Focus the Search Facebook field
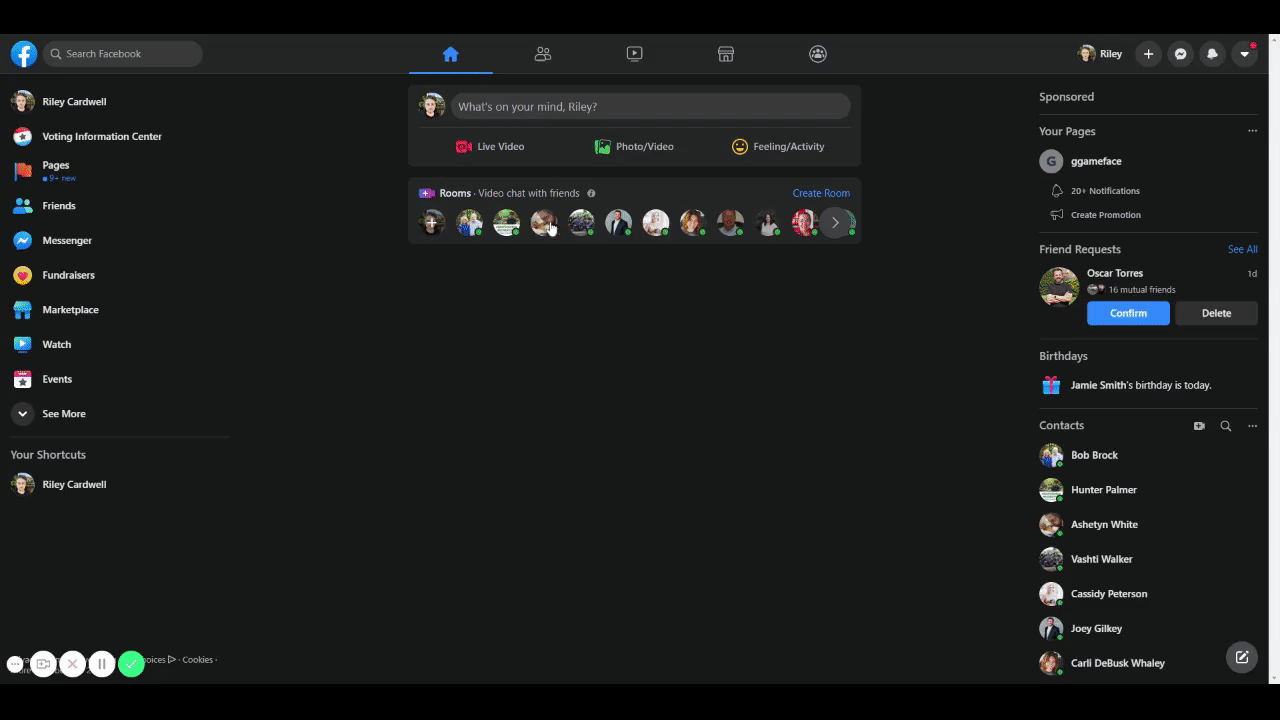Viewport: 1280px width, 720px height. click(123, 54)
